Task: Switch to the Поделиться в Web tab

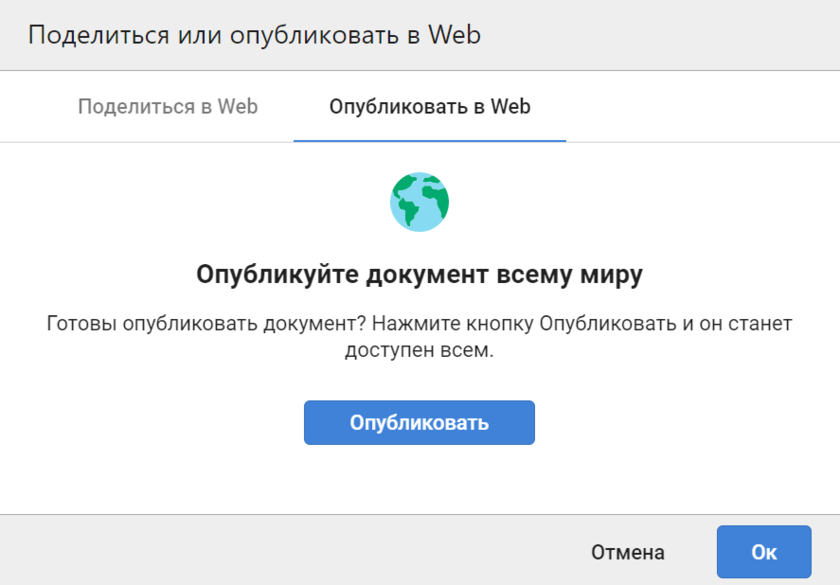Action: (168, 106)
